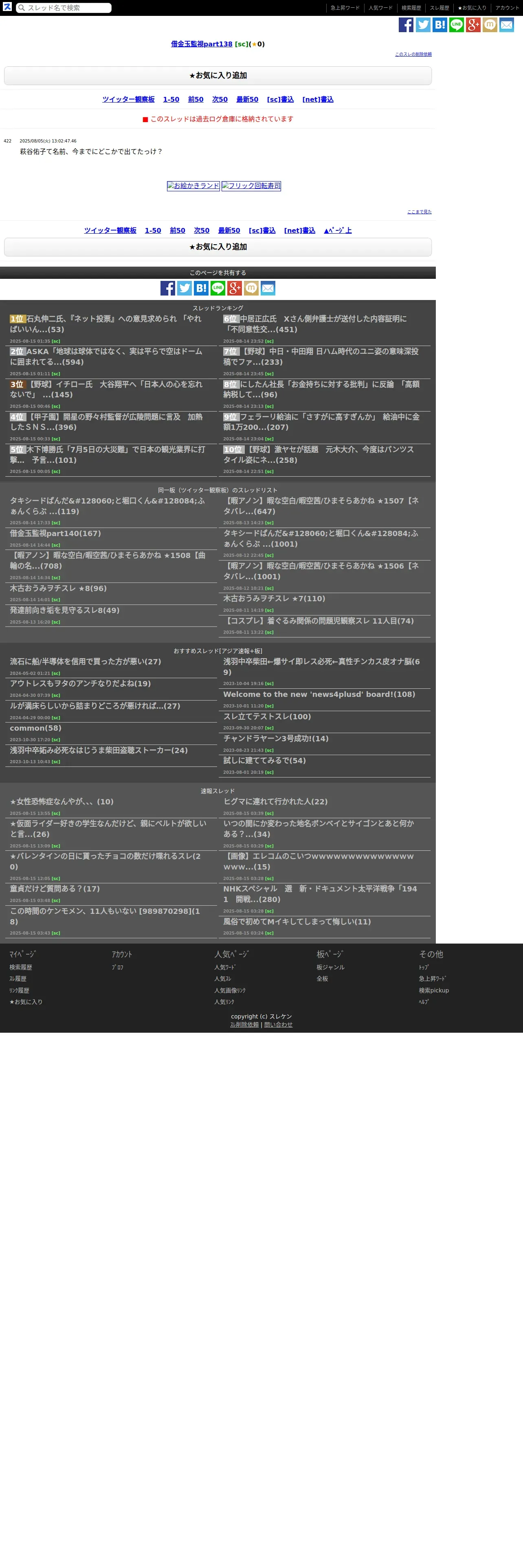The height and width of the screenshot is (1568, 523).
Task: Click lower Twitter share icon
Action: coord(185,288)
